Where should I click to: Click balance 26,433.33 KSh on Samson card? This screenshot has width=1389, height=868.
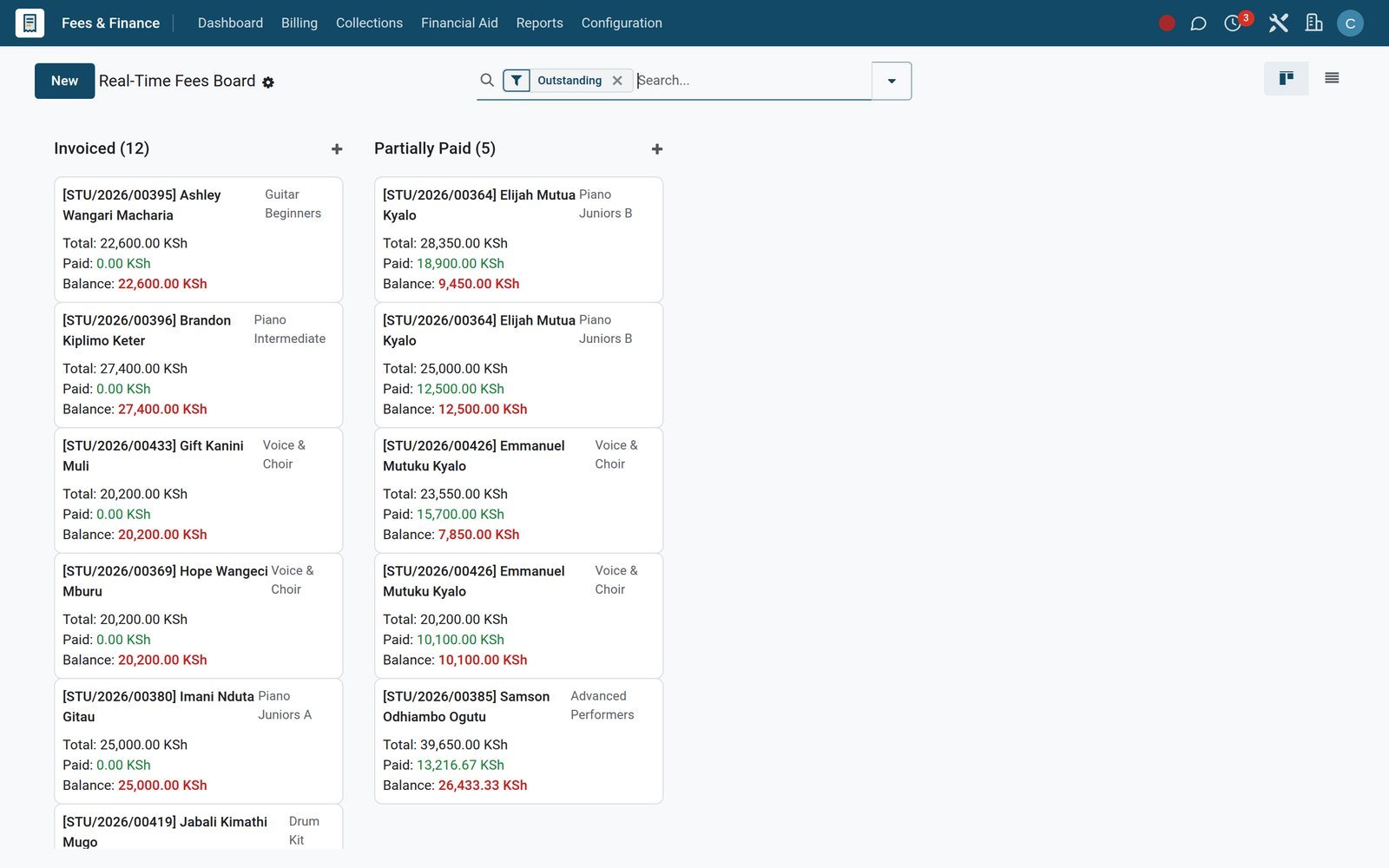click(483, 786)
